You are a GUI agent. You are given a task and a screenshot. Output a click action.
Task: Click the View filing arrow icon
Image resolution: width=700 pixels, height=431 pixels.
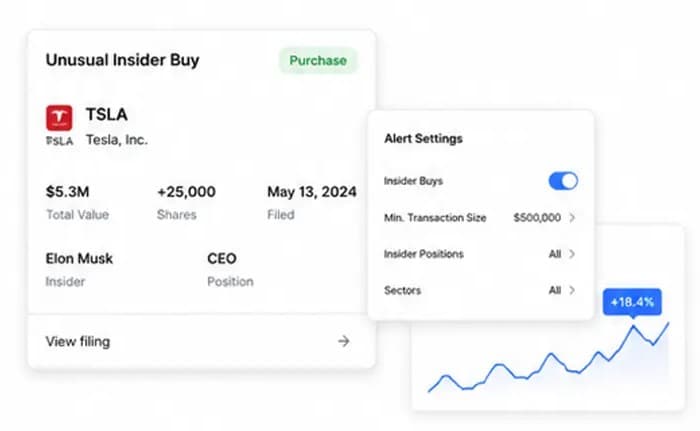[x=343, y=341]
